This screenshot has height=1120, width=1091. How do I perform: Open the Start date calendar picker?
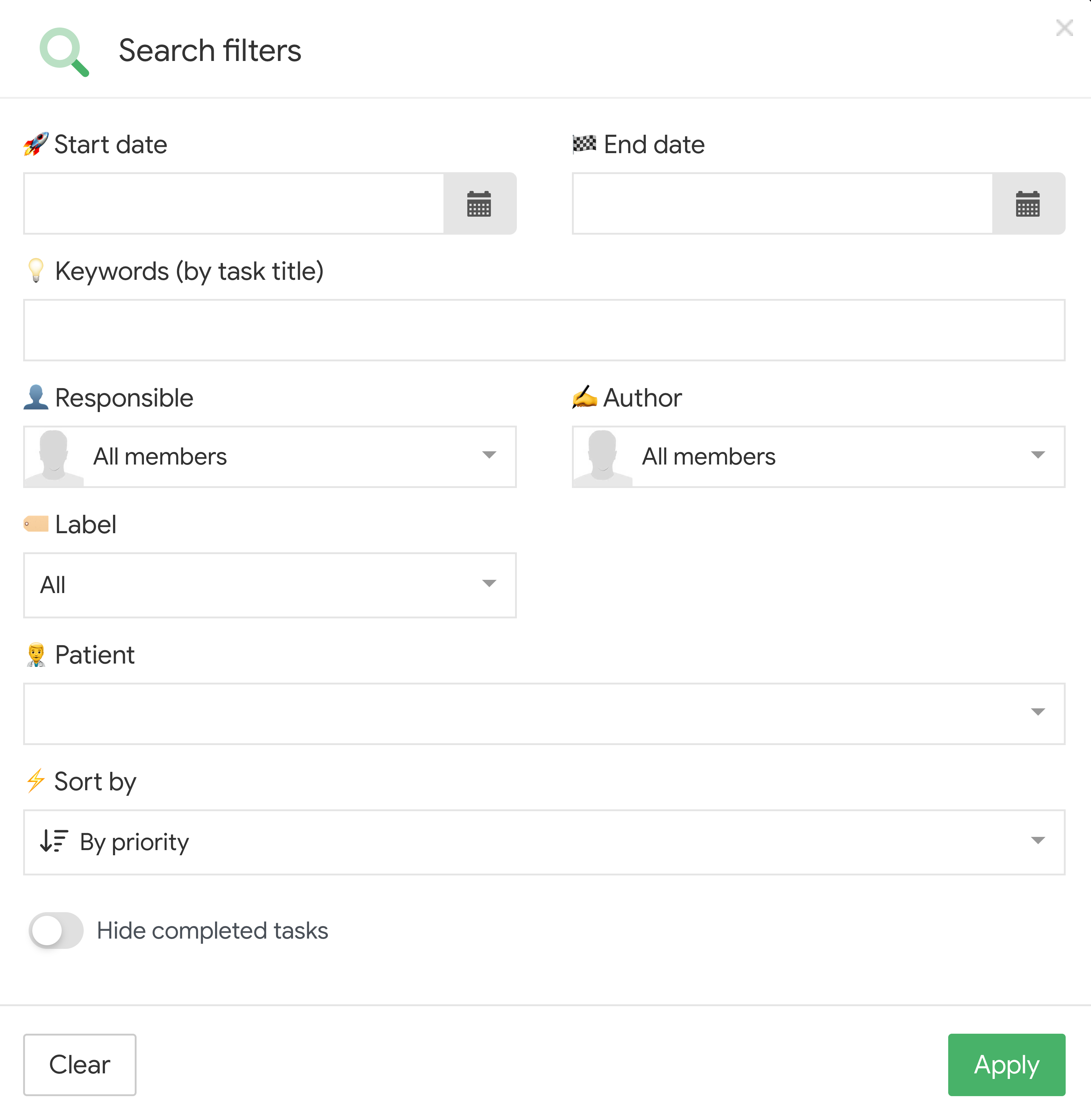[479, 203]
